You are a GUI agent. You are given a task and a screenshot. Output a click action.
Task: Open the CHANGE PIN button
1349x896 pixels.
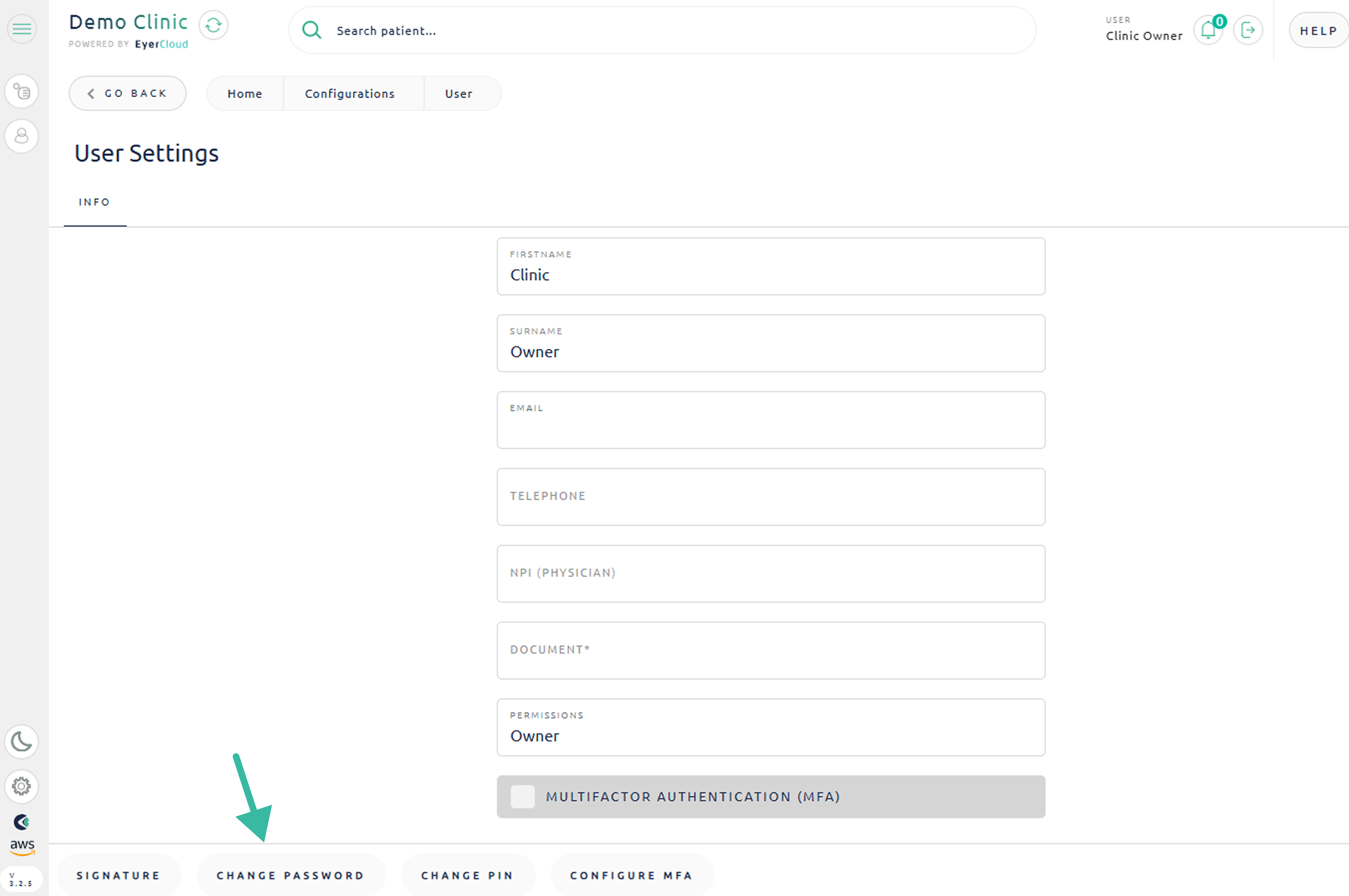(x=467, y=875)
